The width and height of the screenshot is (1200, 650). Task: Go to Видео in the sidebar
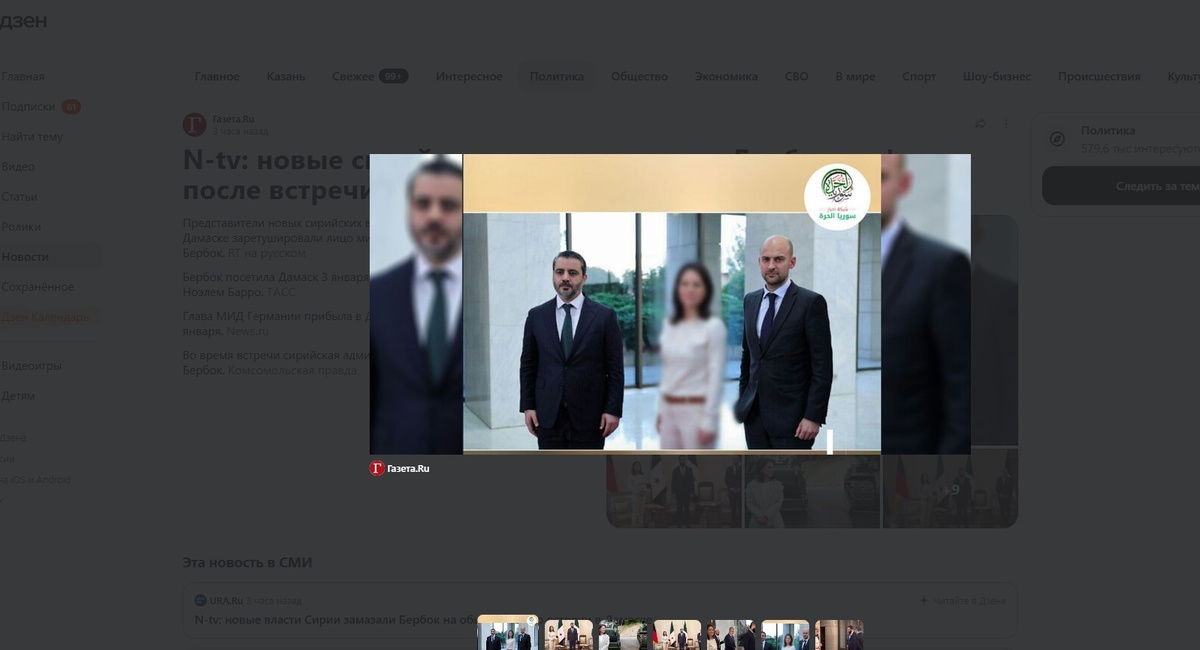pyautogui.click(x=18, y=167)
